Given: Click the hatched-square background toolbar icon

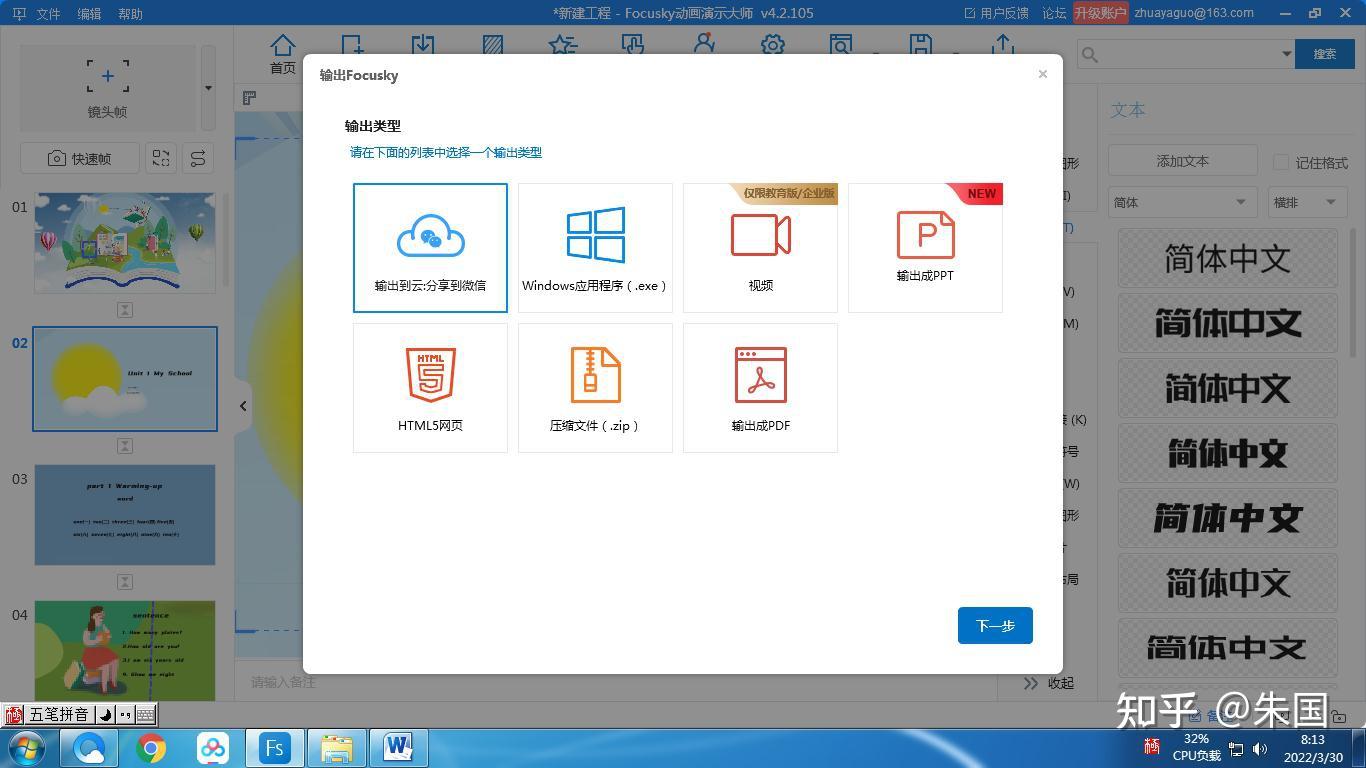Looking at the screenshot, I should [x=493, y=46].
